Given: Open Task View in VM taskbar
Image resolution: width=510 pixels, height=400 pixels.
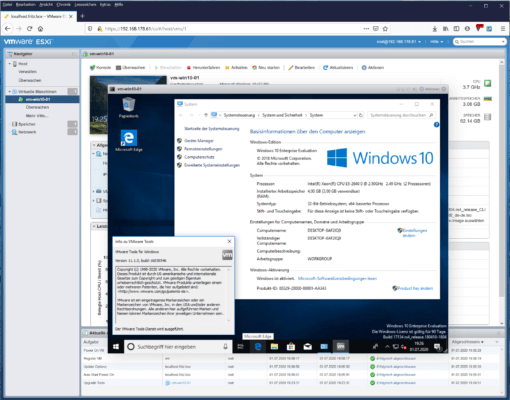Looking at the screenshot, I should 240,347.
